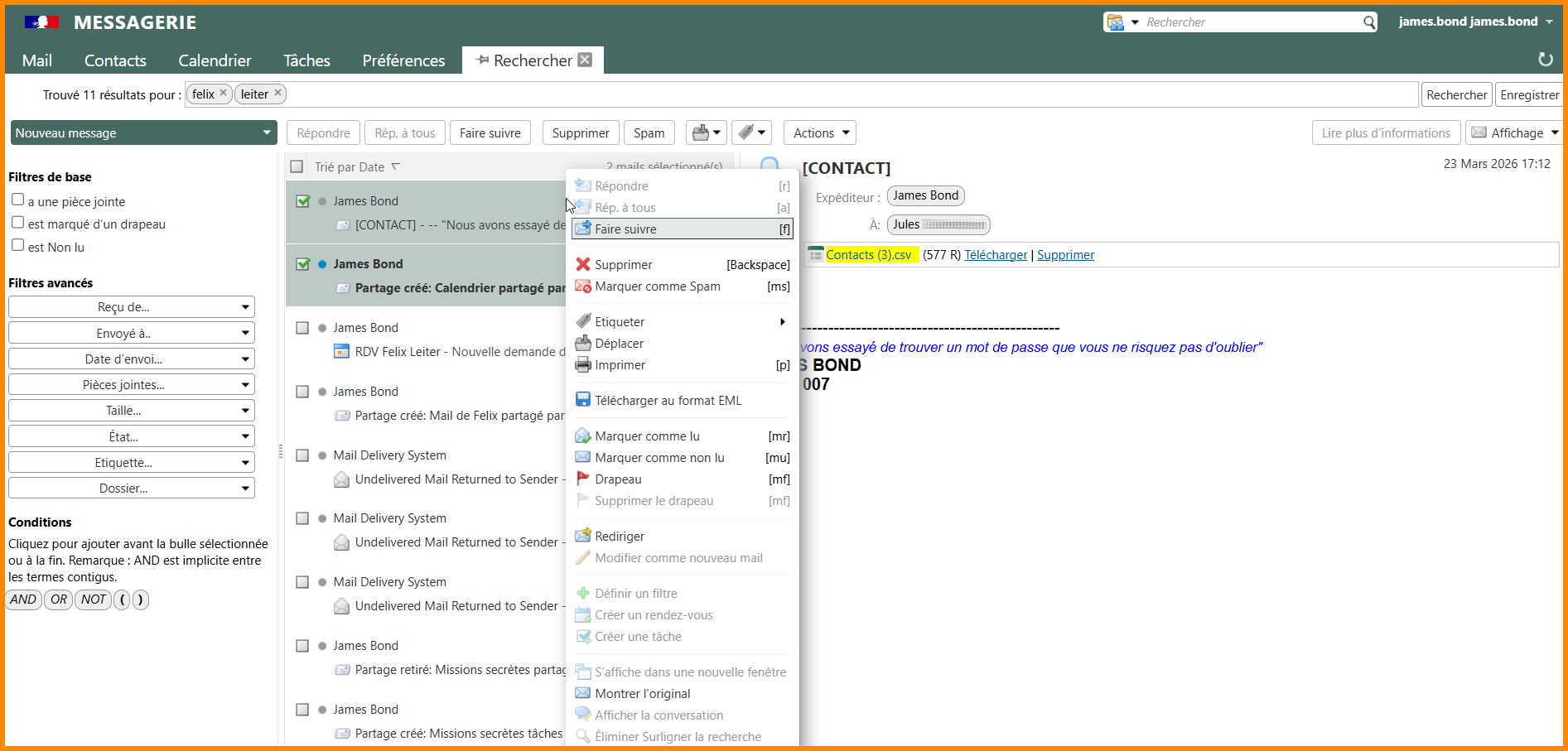1568x751 pixels.
Task: Expand the 'Reçu de...' filter dropdown
Action: point(132,307)
